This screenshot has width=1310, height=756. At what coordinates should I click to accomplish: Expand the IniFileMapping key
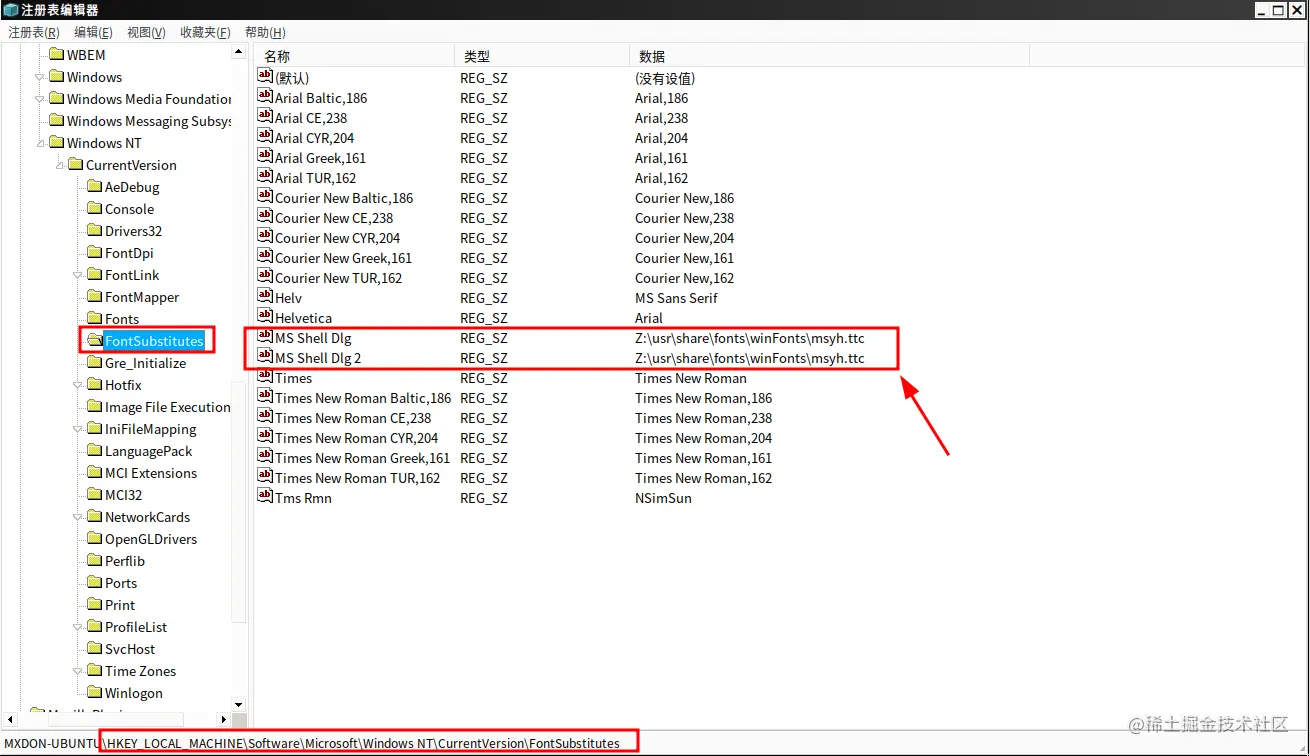pos(79,429)
